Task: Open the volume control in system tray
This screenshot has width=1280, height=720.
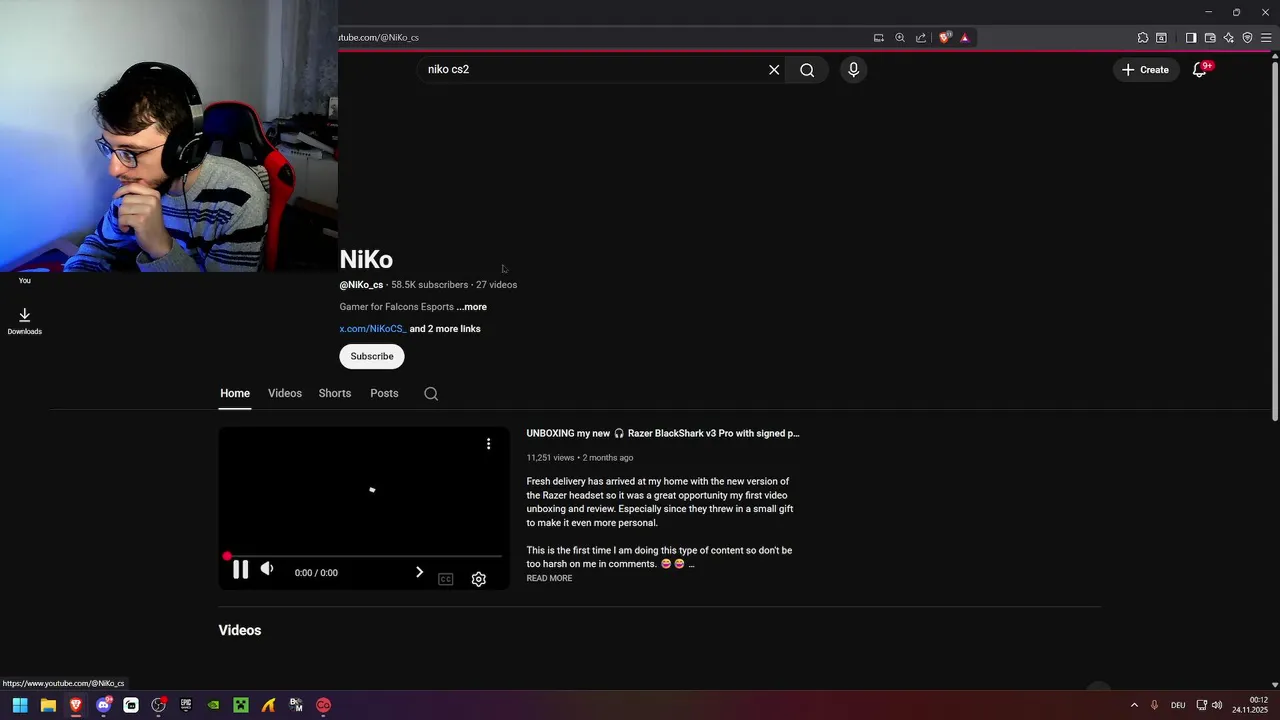Action: pyautogui.click(x=1217, y=705)
